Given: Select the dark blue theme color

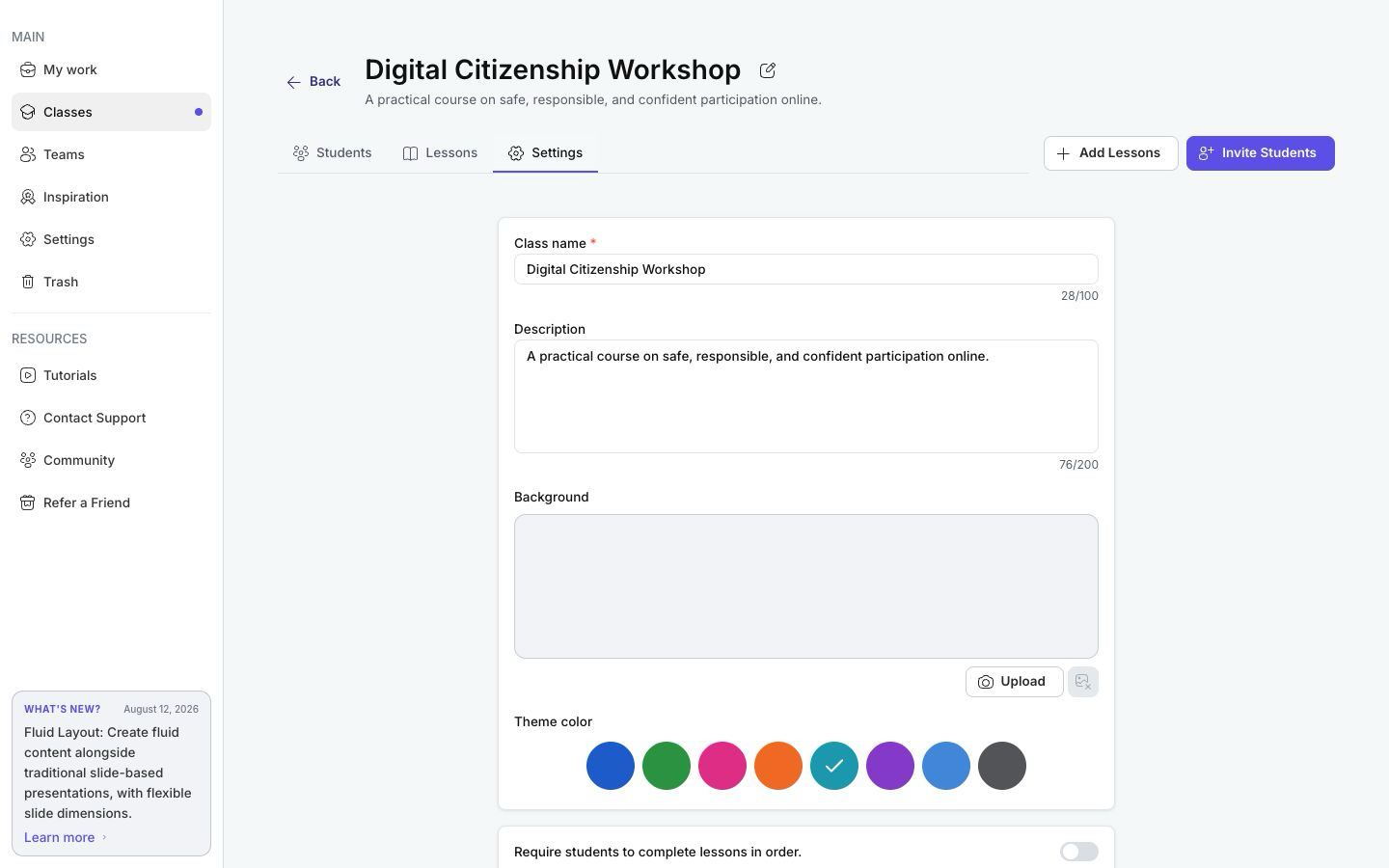Looking at the screenshot, I should 611,766.
